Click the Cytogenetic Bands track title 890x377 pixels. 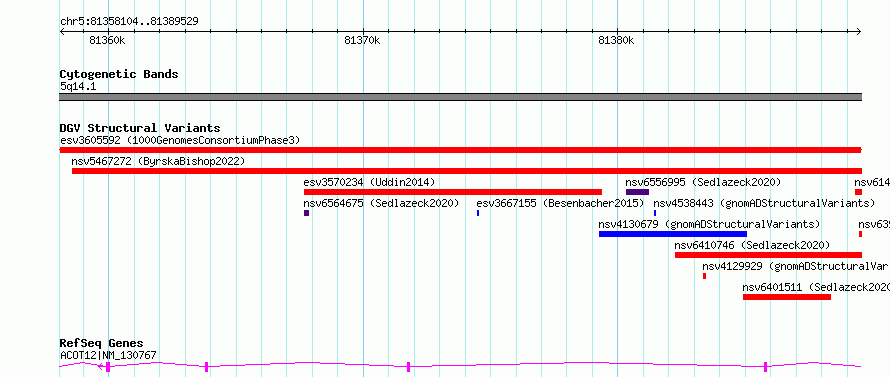(119, 74)
